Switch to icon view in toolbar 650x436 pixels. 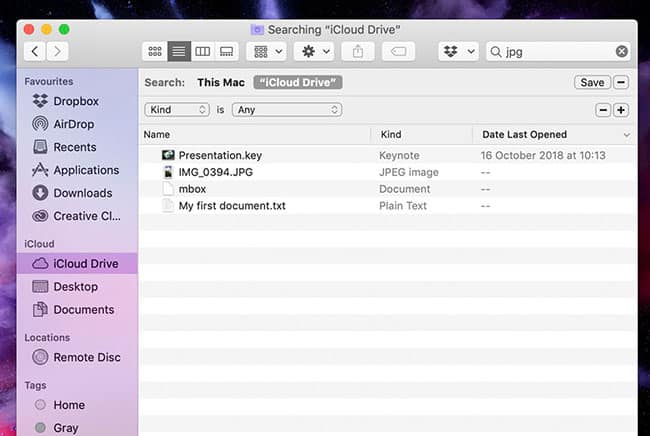coord(155,51)
